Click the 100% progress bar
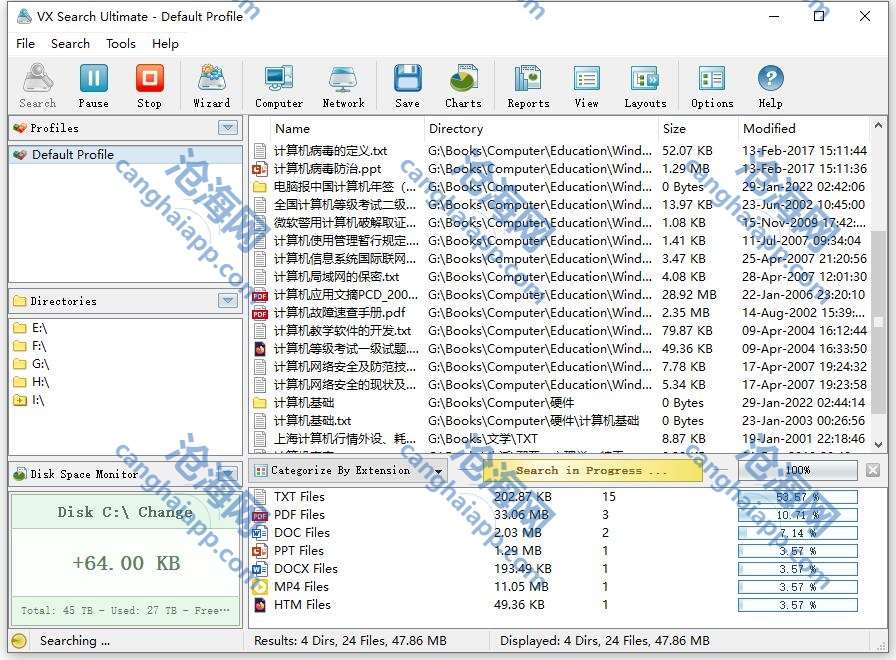The image size is (896, 660). click(x=798, y=470)
